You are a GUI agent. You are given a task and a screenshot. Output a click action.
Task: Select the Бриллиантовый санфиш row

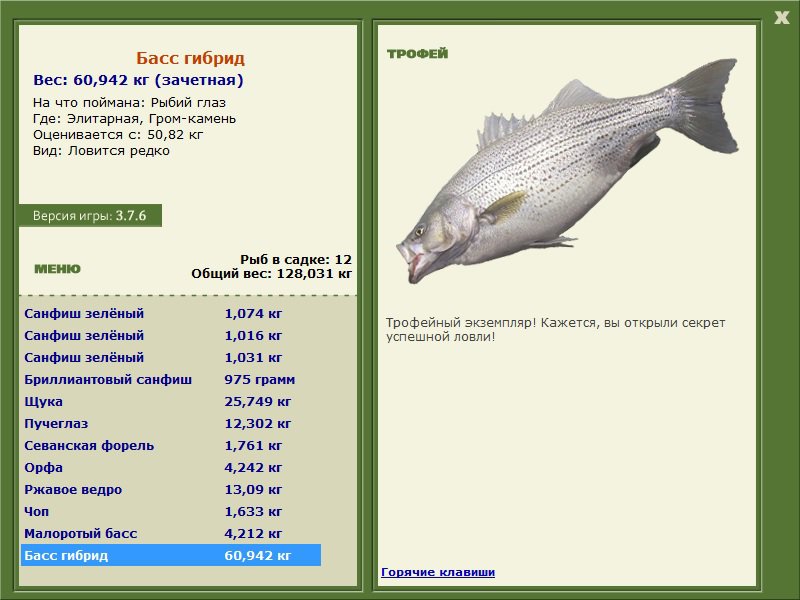pyautogui.click(x=171, y=379)
